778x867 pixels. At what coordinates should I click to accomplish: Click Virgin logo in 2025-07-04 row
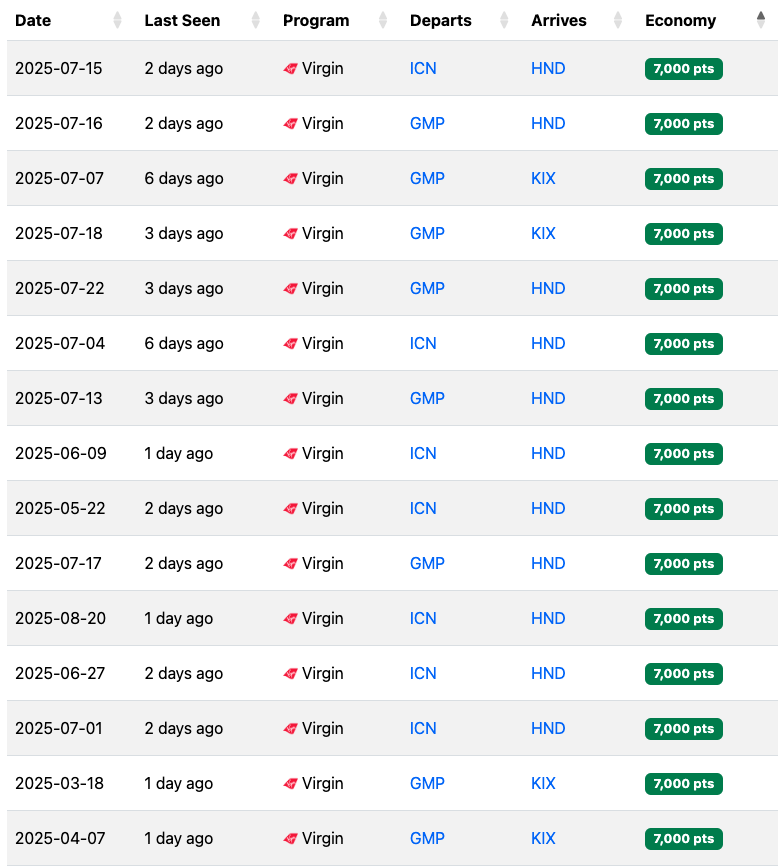coord(290,344)
